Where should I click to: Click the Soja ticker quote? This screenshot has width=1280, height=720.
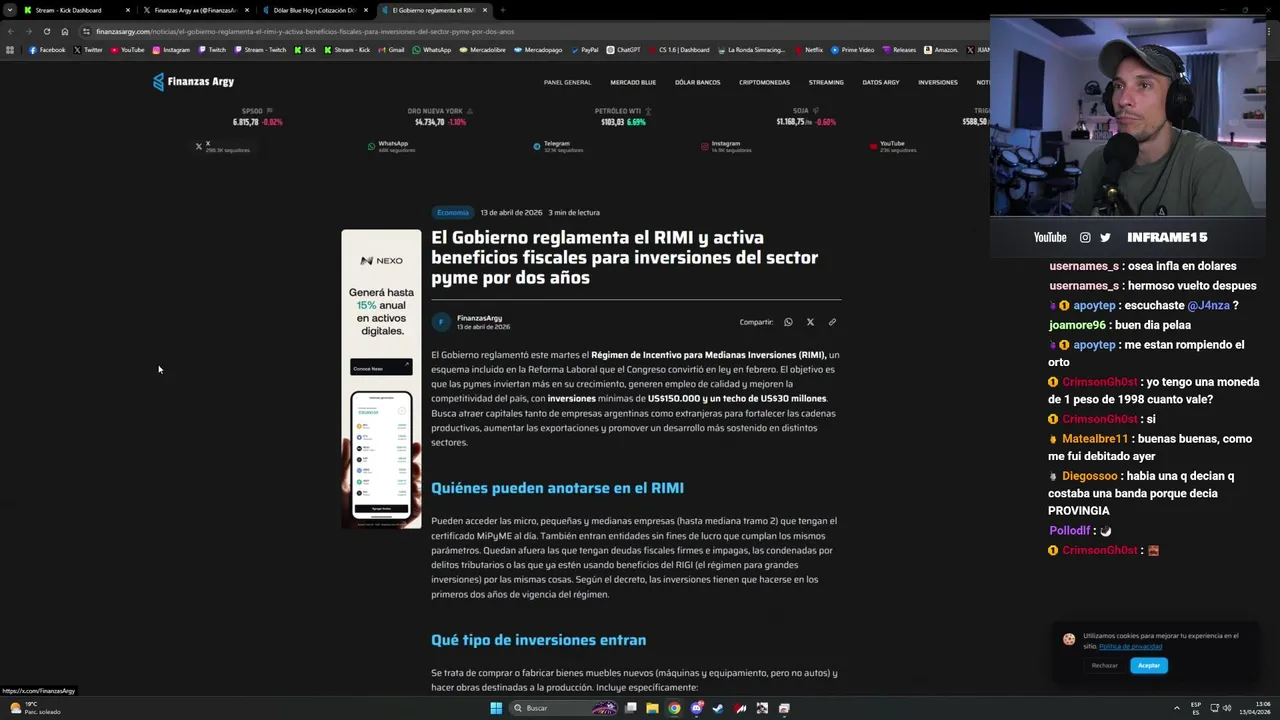(x=806, y=117)
